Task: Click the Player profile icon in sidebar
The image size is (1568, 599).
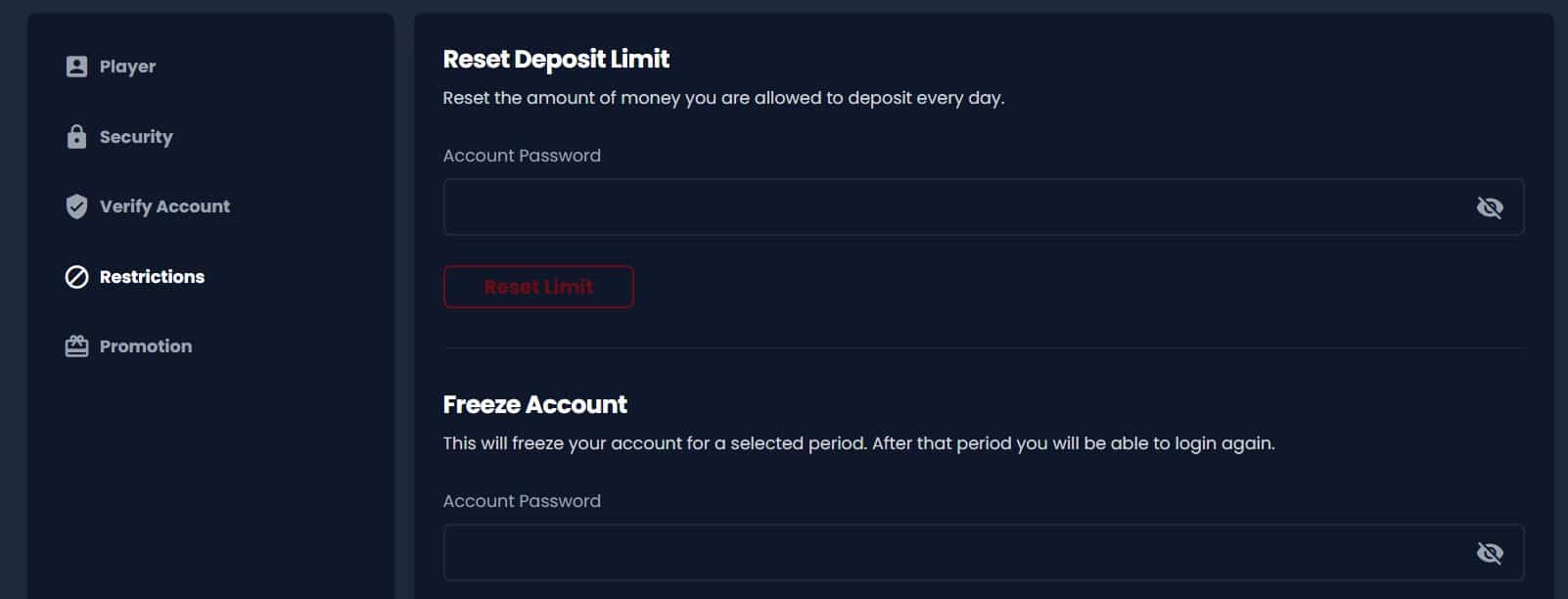Action: coord(76,67)
